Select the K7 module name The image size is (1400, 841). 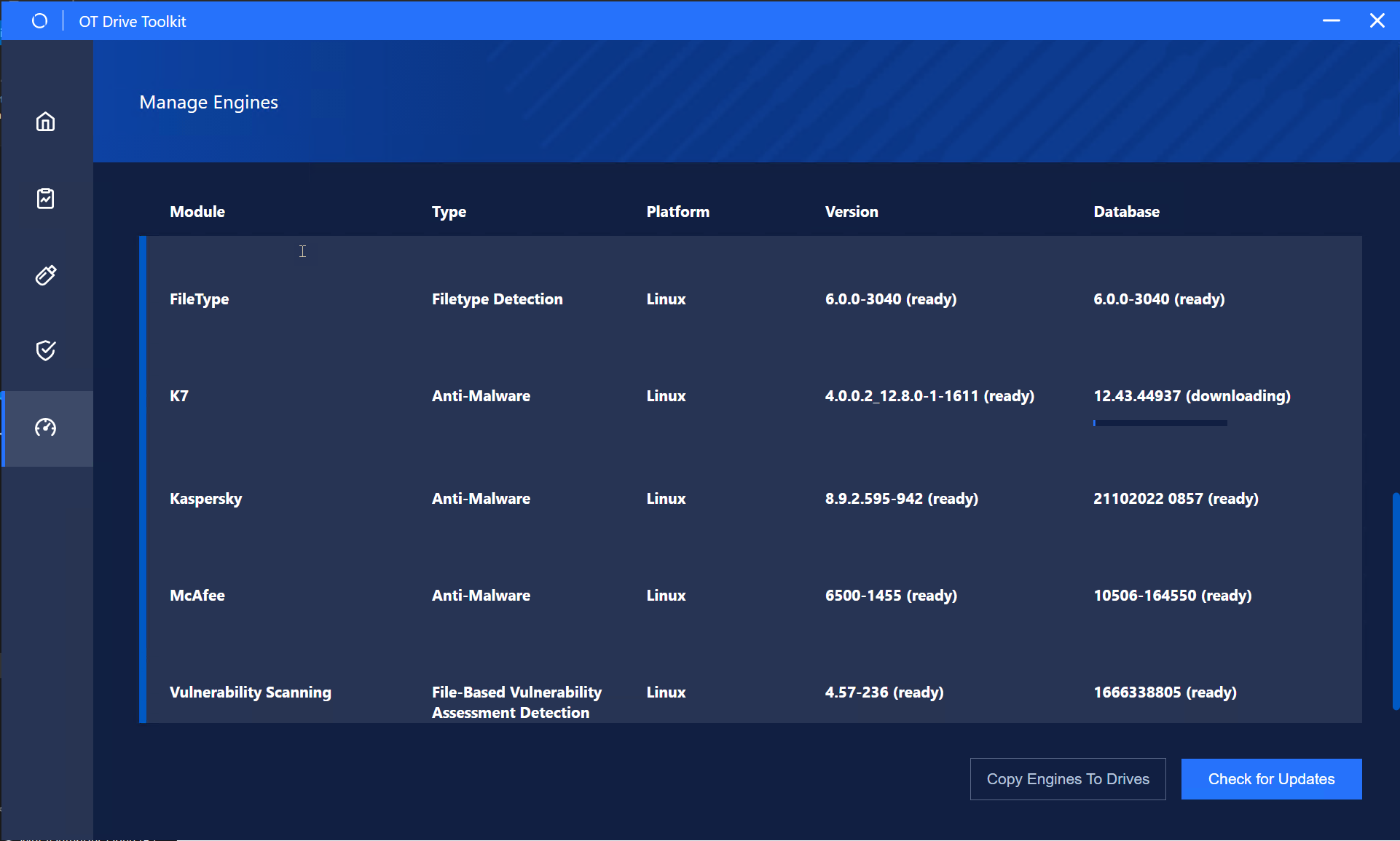(179, 396)
